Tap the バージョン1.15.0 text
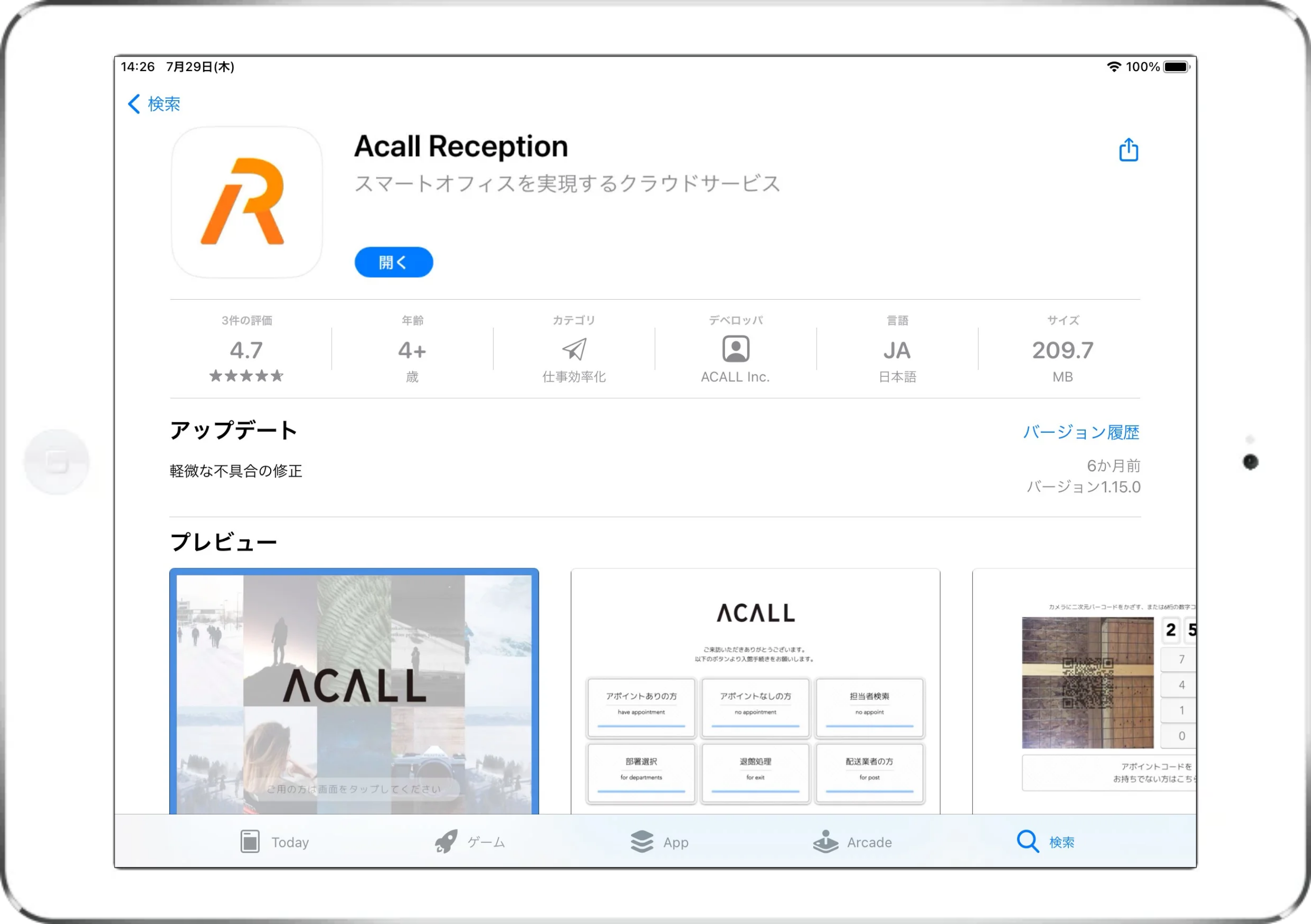Viewport: 1311px width, 924px height. coord(1083,487)
